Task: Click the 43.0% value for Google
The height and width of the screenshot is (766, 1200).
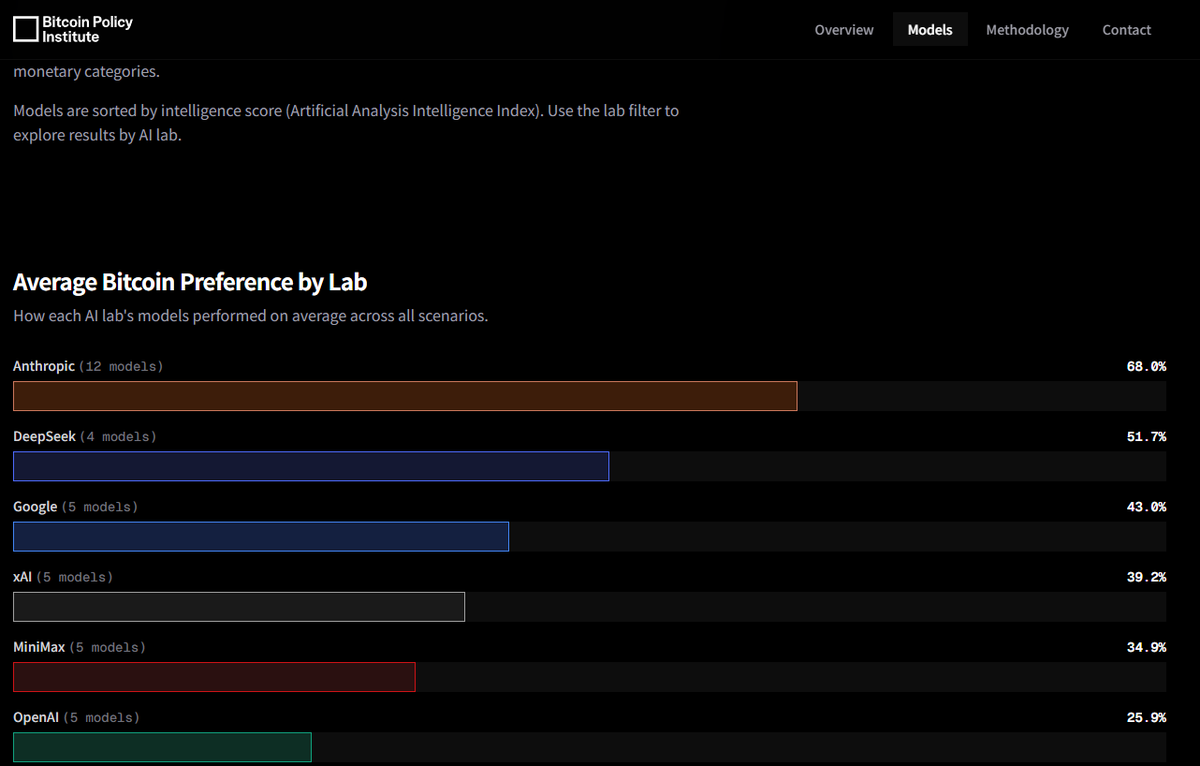Action: click(x=1146, y=507)
